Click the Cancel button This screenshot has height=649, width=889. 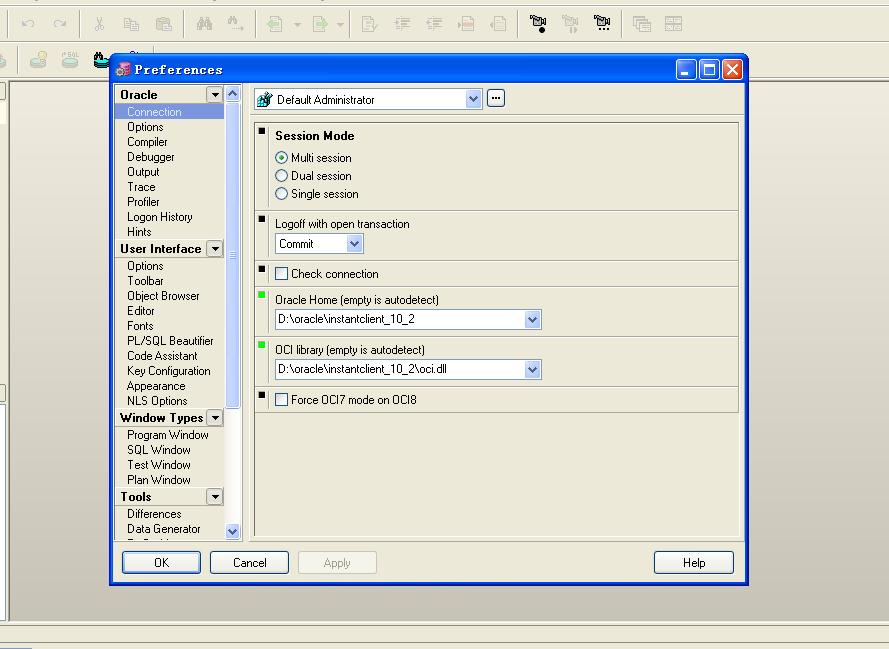[249, 562]
